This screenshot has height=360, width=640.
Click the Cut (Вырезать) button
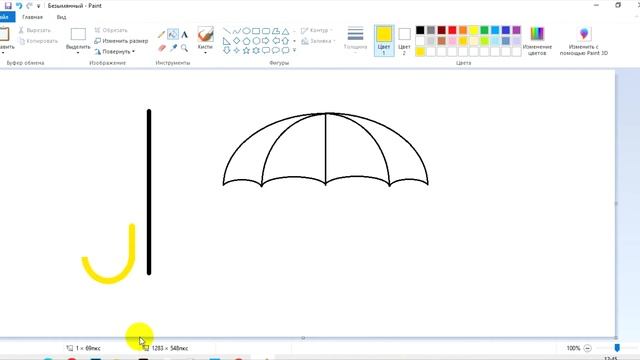pos(35,30)
